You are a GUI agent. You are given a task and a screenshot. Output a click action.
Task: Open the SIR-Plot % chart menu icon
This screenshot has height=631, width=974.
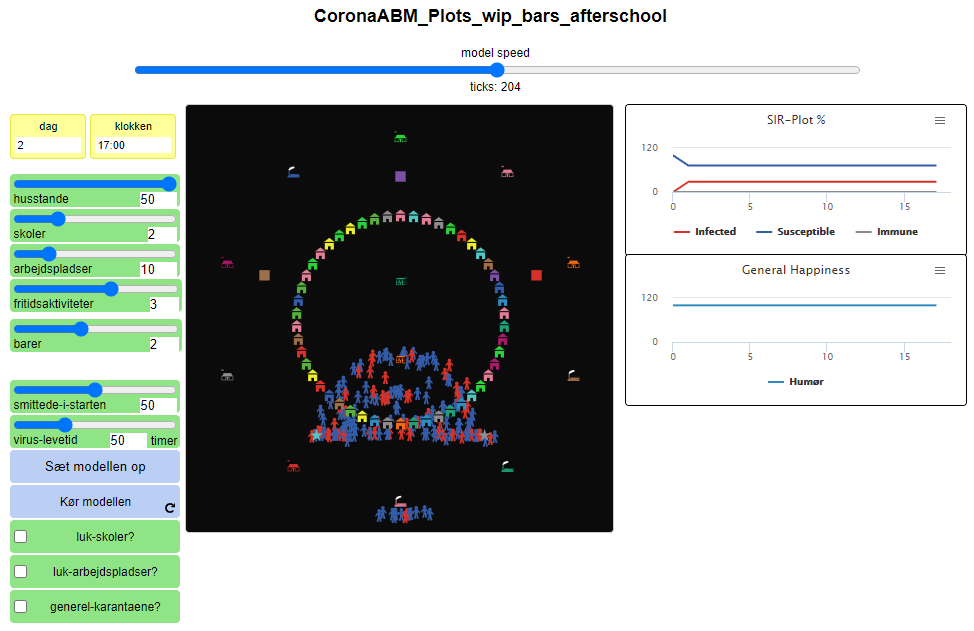click(x=940, y=120)
